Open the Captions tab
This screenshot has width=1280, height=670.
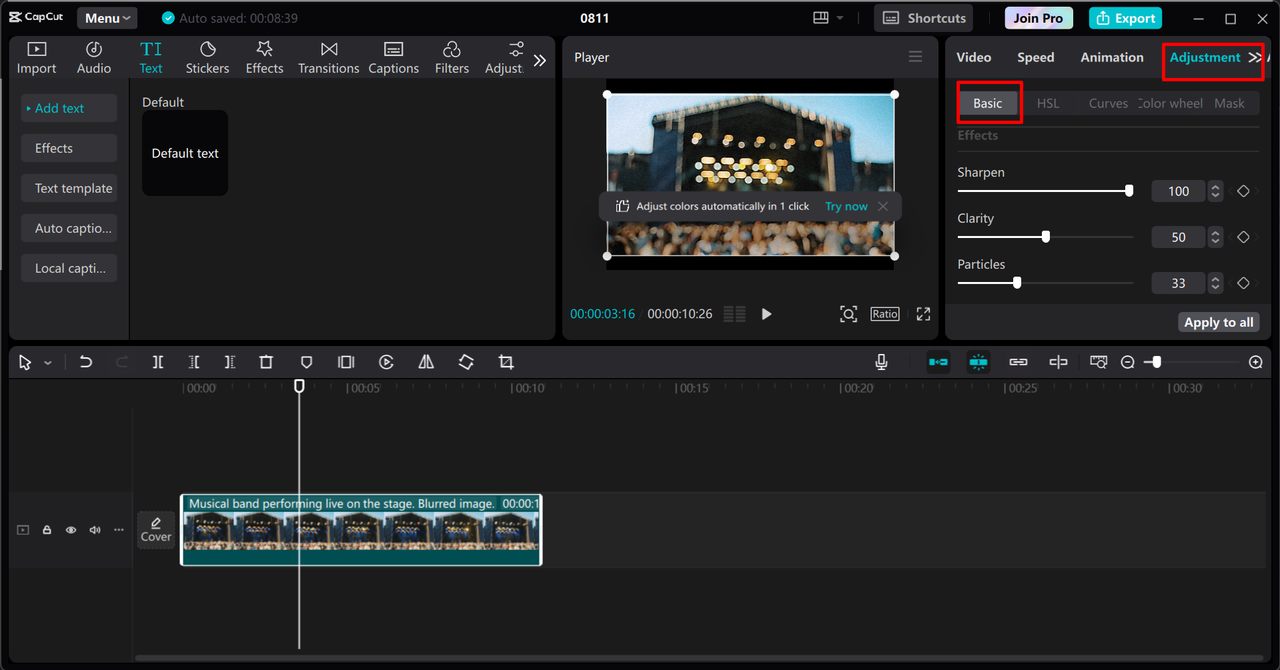tap(393, 58)
